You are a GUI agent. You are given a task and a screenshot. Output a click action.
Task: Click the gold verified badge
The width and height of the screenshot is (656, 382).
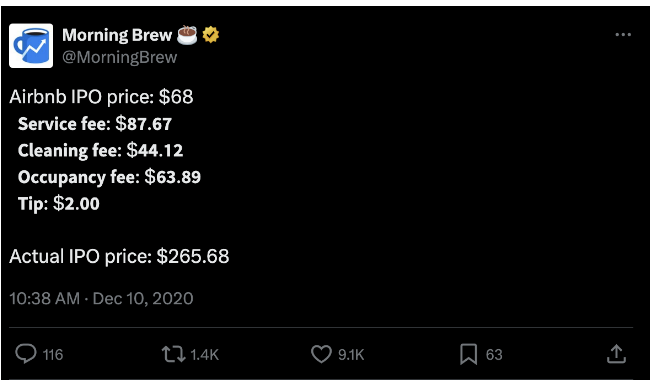pyautogui.click(x=211, y=35)
